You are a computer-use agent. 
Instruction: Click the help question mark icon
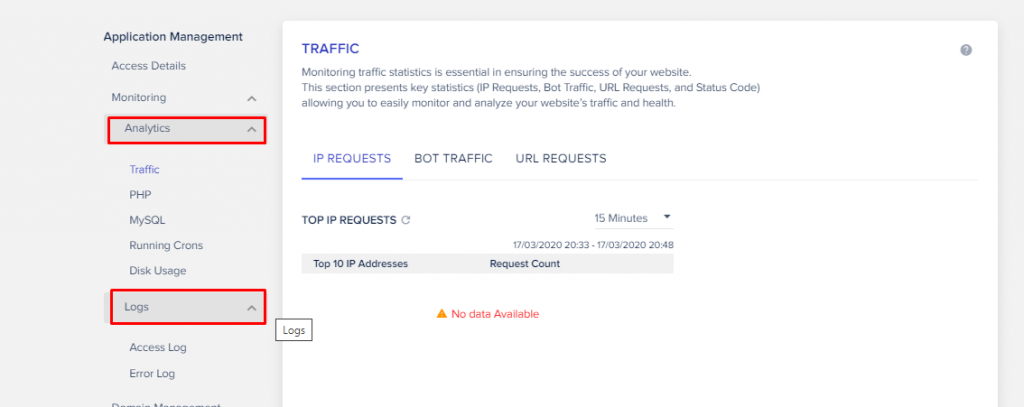pyautogui.click(x=966, y=50)
